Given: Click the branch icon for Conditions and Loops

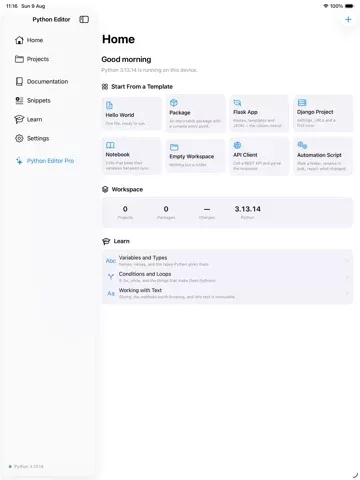Looking at the screenshot, I should click(111, 277).
